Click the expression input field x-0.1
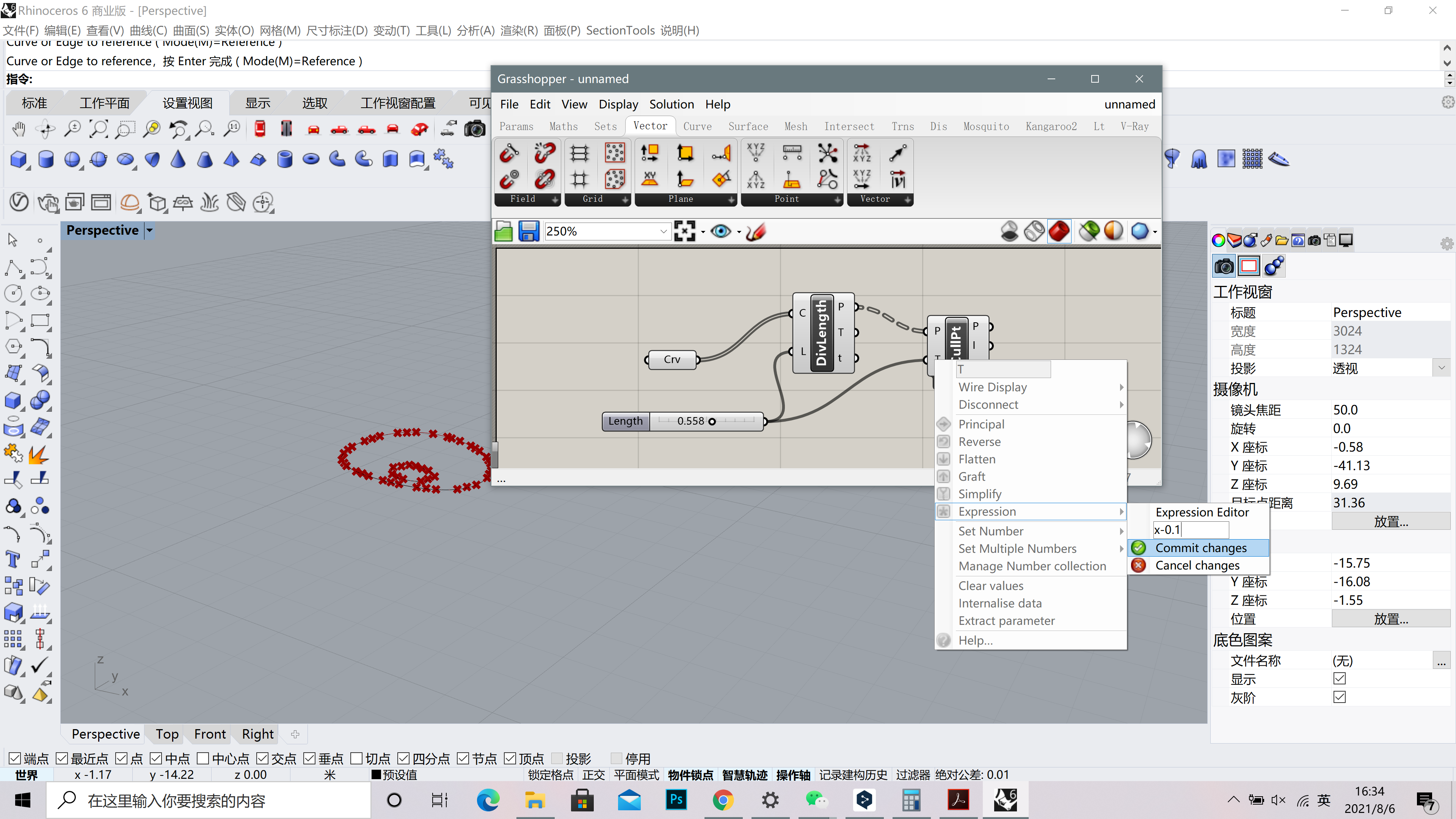Screen dimensions: 1456x819 (x=1190, y=530)
